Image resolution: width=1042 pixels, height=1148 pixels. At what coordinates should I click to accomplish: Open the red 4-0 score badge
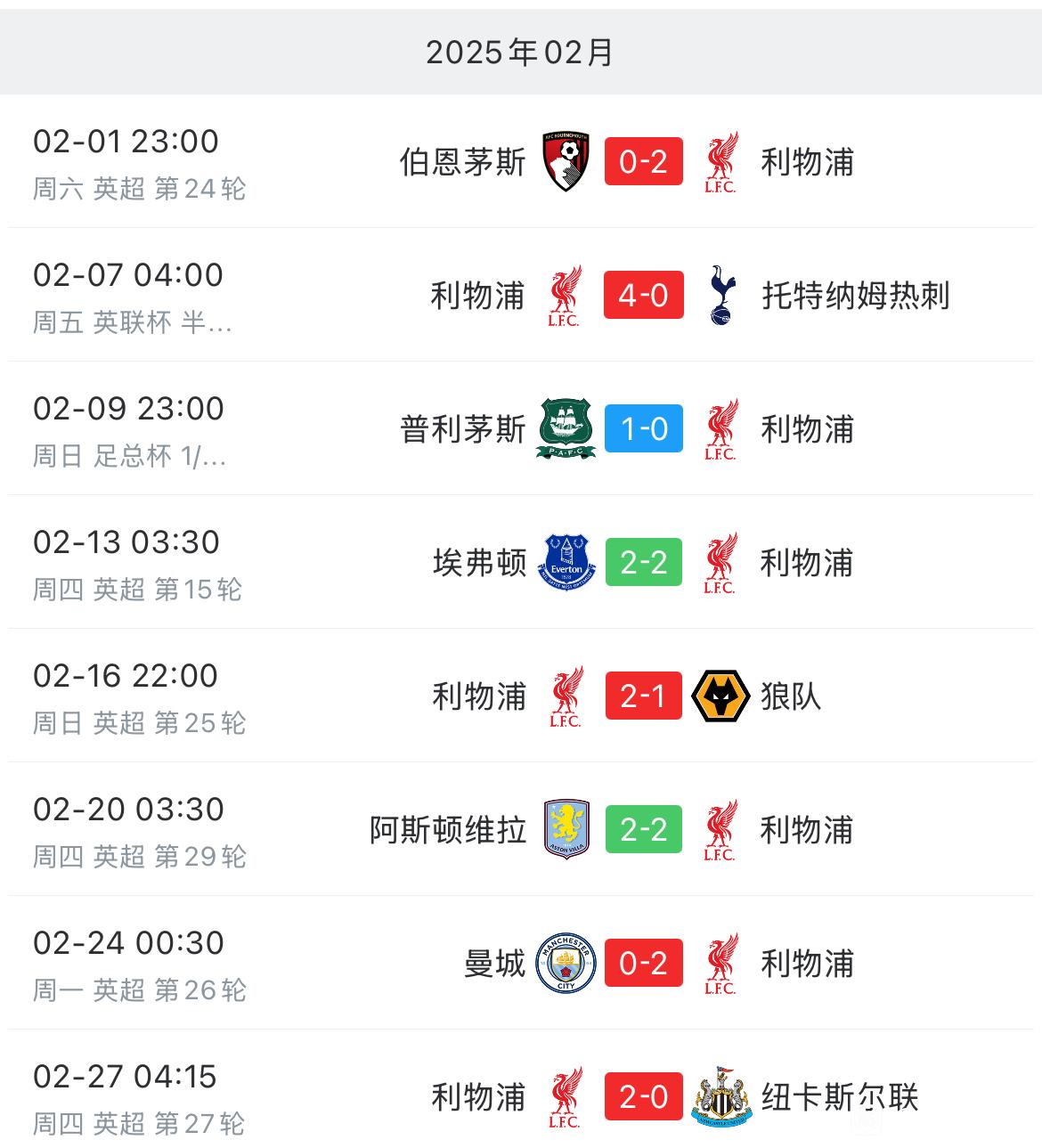[x=644, y=295]
